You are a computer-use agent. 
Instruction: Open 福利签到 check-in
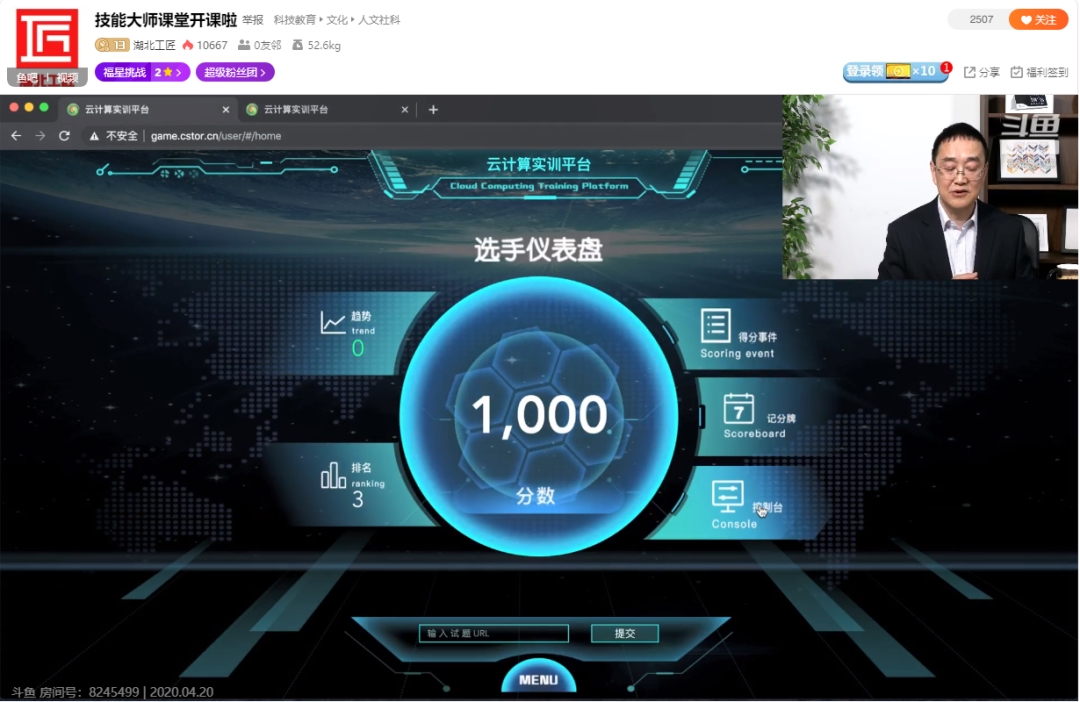click(1038, 72)
